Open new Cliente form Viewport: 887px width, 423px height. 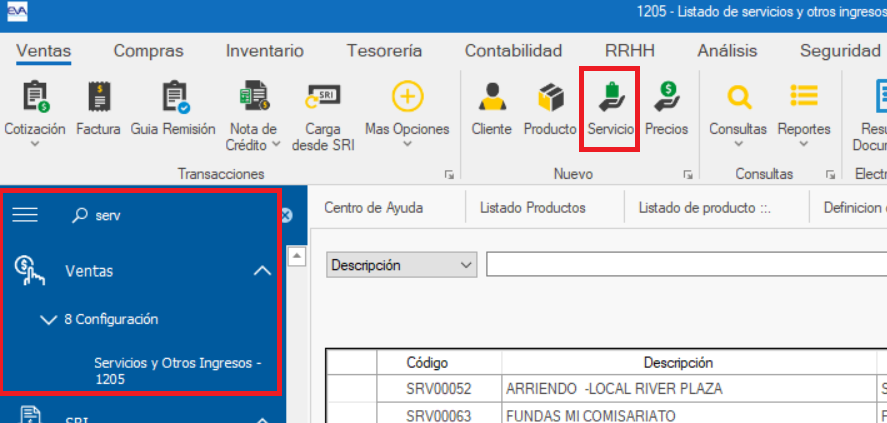coord(491,99)
